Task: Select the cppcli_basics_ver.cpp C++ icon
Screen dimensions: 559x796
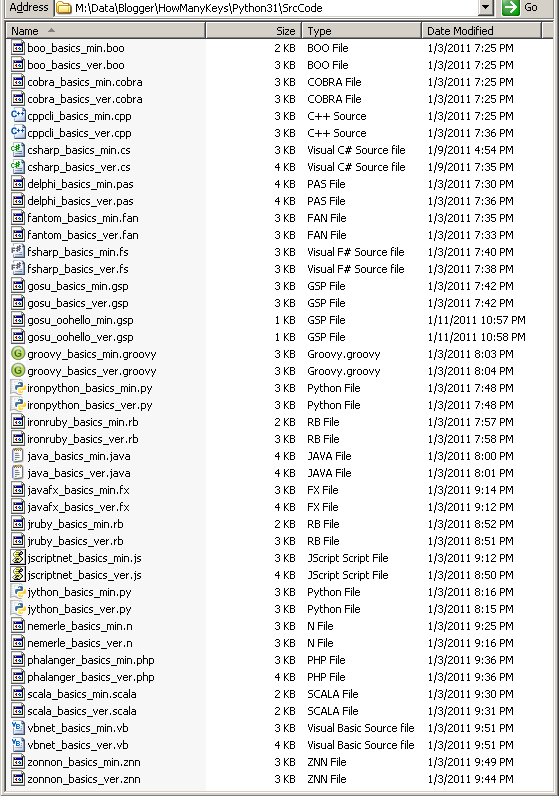Action: [x=18, y=133]
